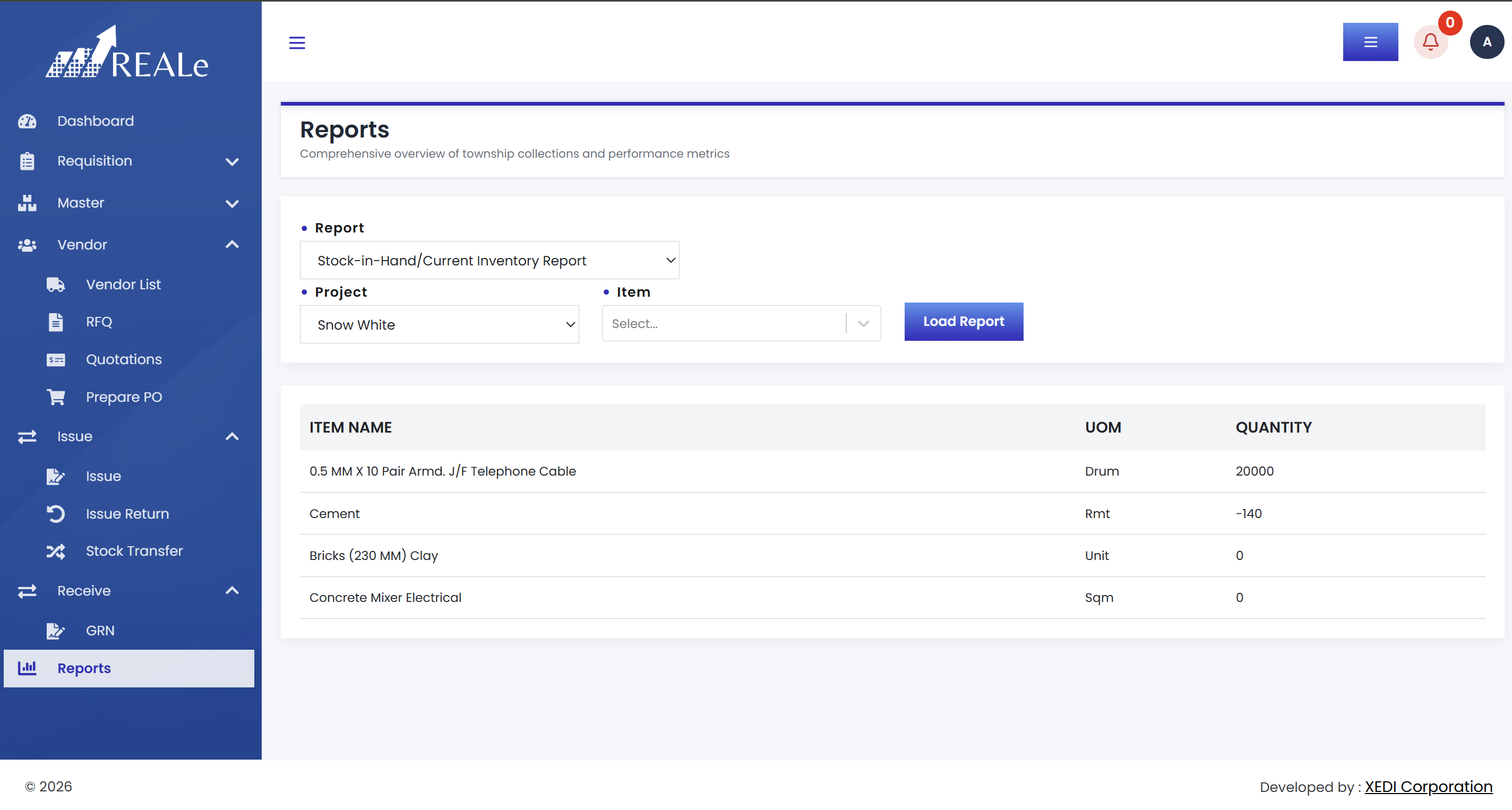Click the REALe logo in the sidebar

[127, 51]
